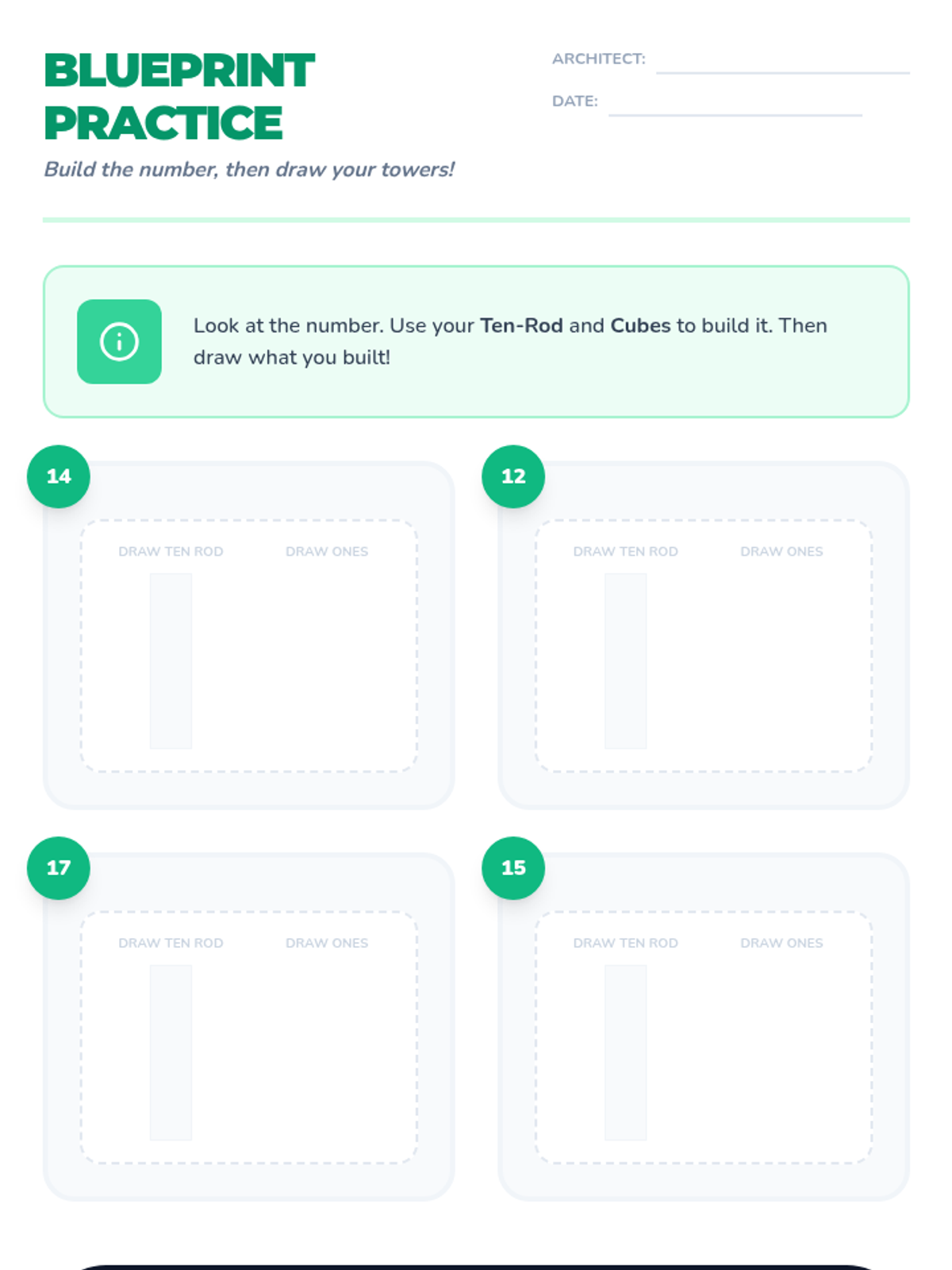Click Draw Ones label in box 14

point(327,552)
